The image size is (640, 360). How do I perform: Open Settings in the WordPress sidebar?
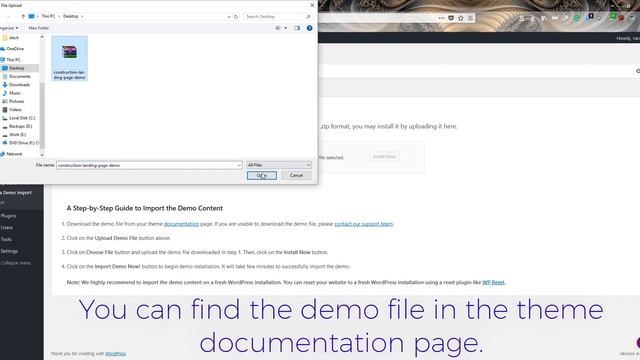click(9, 251)
